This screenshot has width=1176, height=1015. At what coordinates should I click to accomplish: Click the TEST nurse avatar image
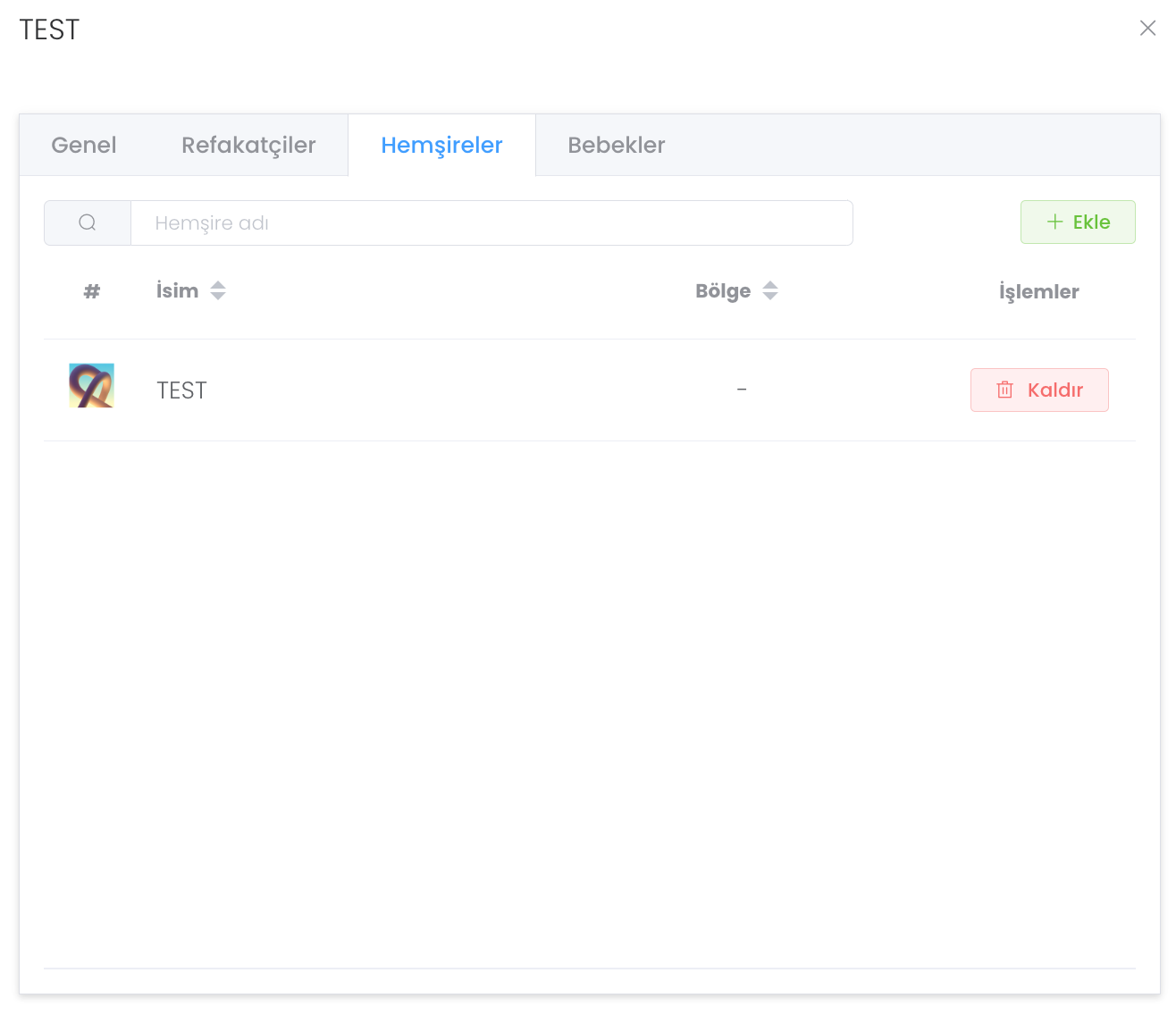[91, 386]
